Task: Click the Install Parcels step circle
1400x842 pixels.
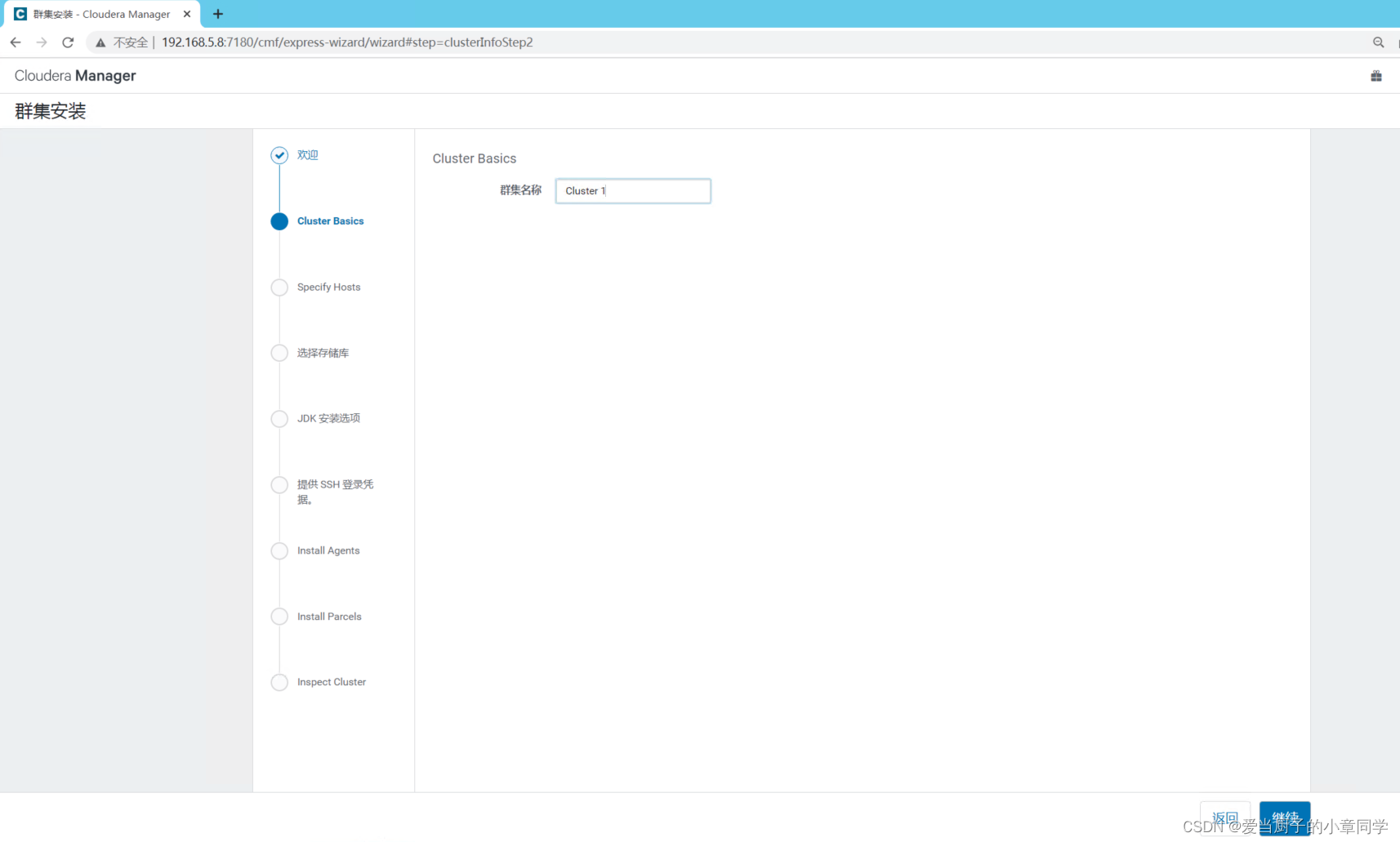Action: 279,617
